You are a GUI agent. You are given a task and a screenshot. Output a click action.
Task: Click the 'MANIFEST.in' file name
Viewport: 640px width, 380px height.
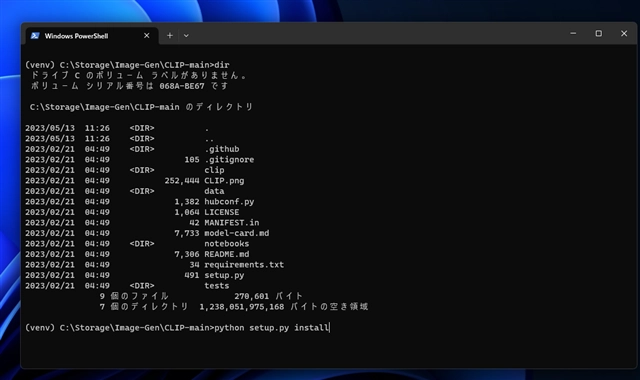coord(231,223)
